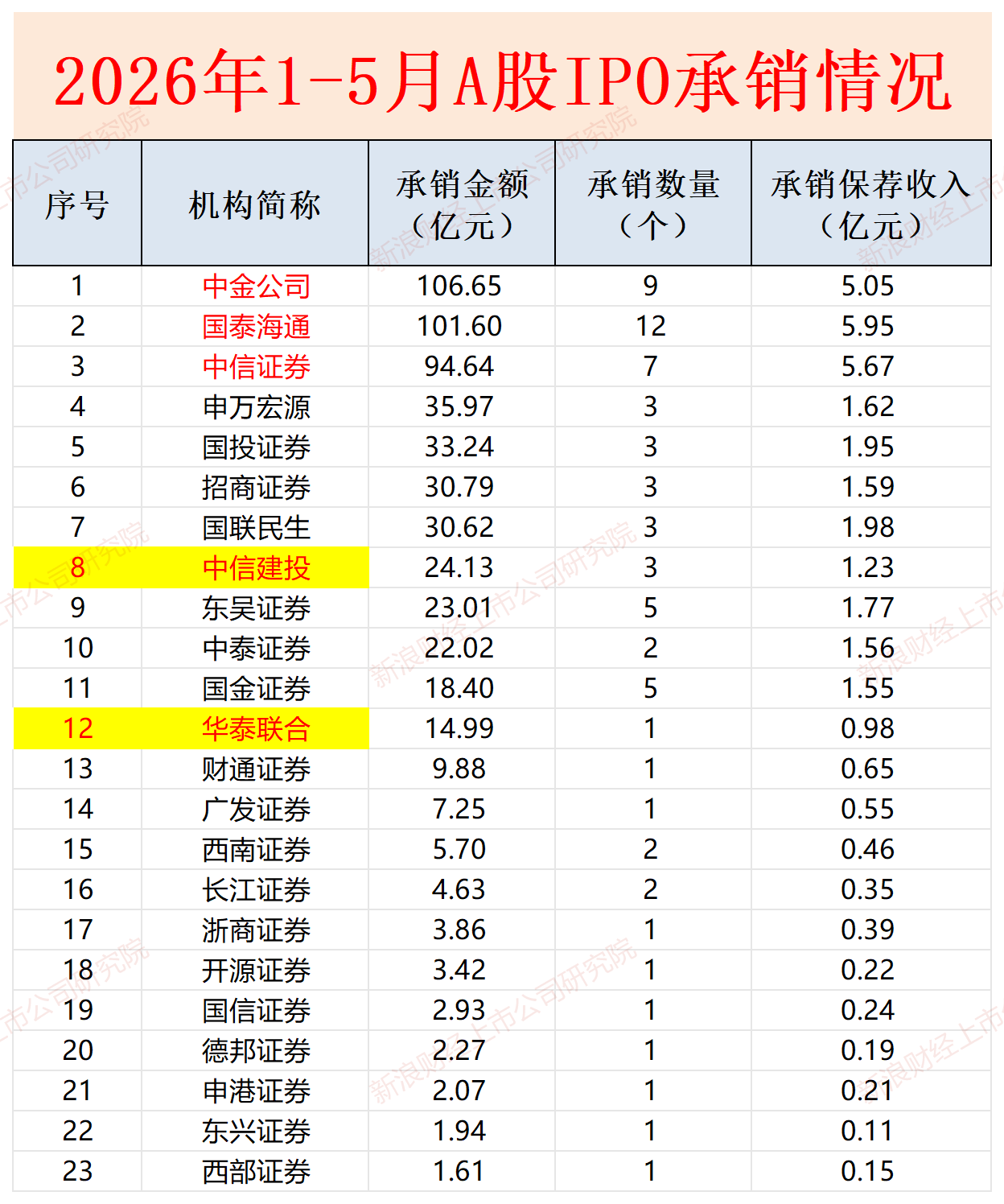Click the 德邦证券 name cell

pos(255,1051)
